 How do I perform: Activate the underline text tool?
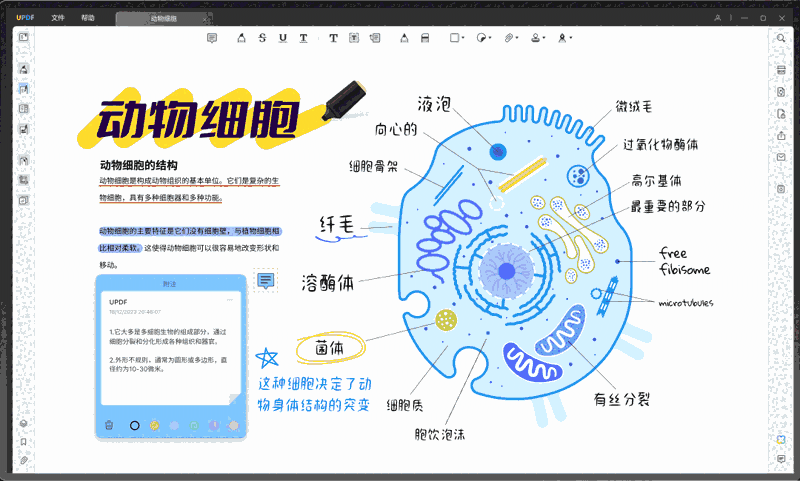point(283,38)
